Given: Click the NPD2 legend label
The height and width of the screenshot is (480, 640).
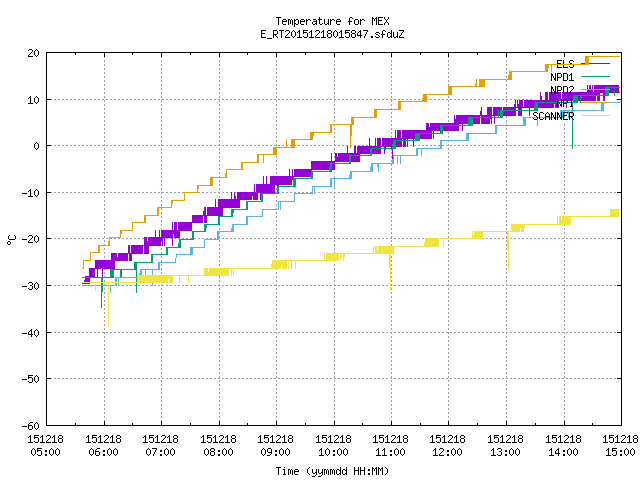Looking at the screenshot, I should click(562, 90).
